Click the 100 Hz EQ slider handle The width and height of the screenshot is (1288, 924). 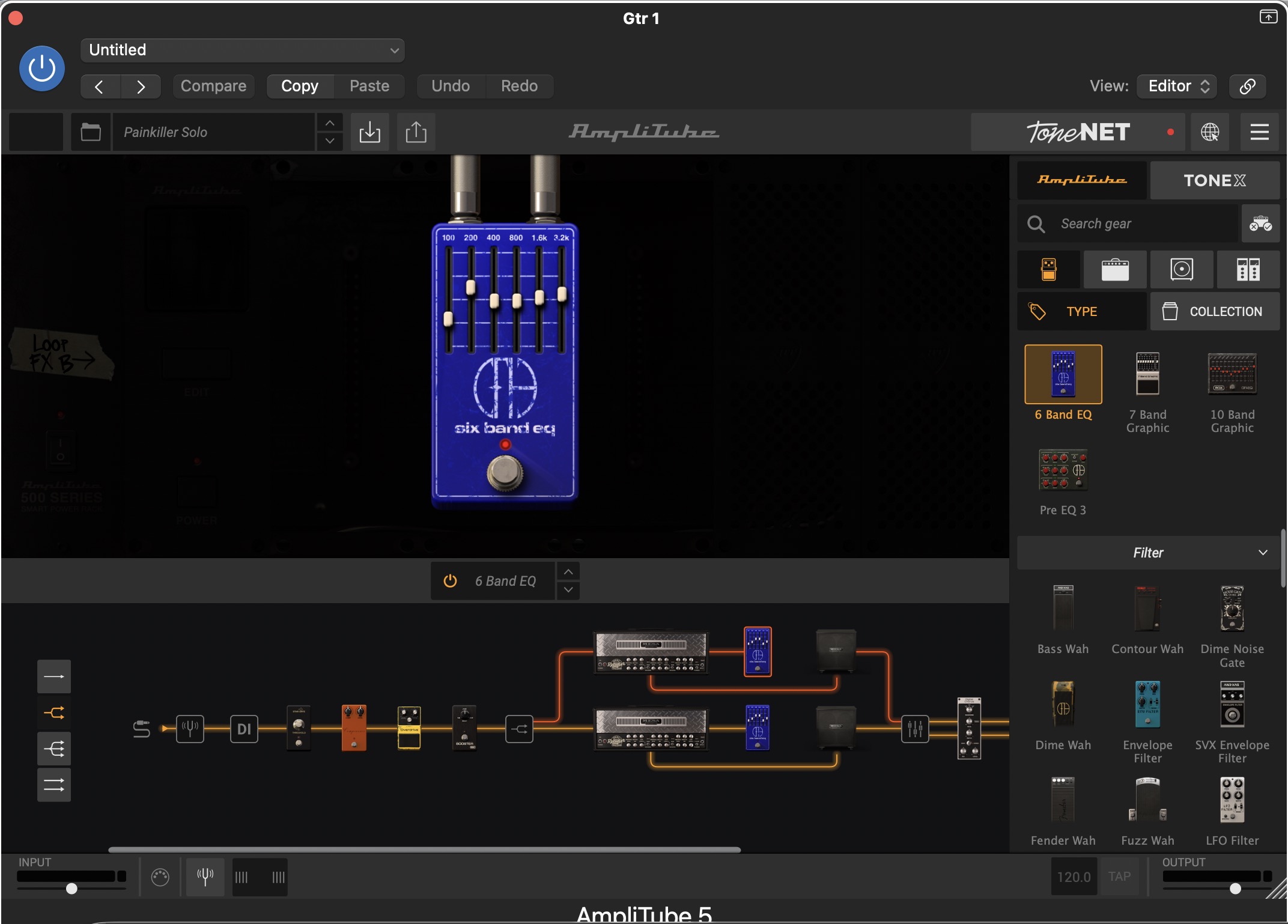(x=448, y=319)
